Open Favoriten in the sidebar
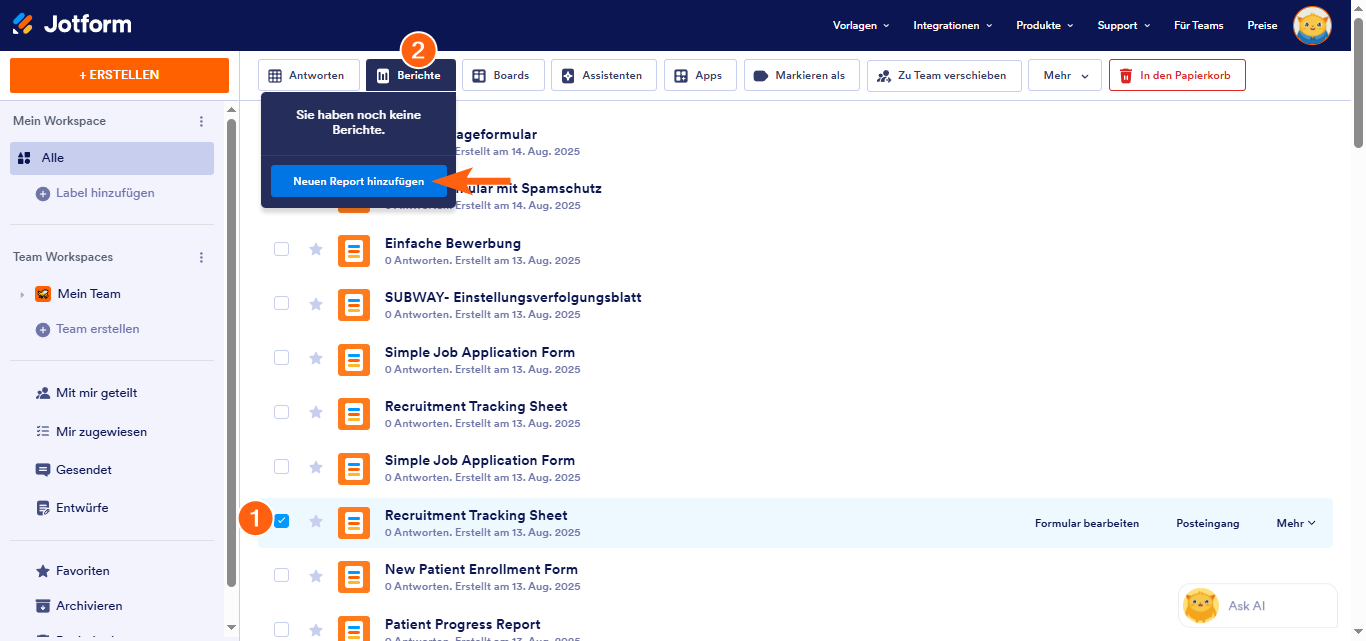Image resolution: width=1366 pixels, height=641 pixels. (x=82, y=571)
